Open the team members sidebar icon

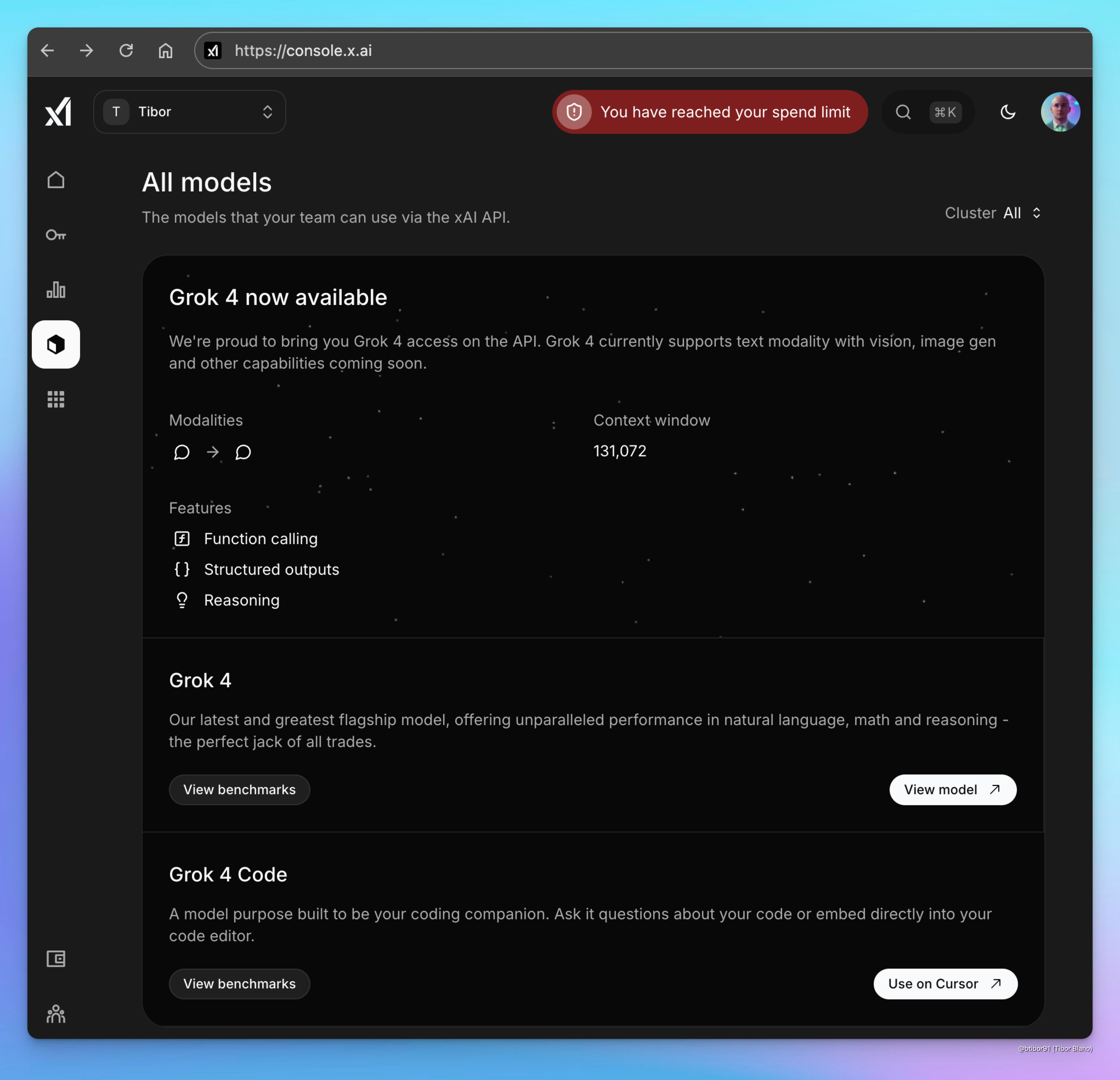pos(56,1014)
